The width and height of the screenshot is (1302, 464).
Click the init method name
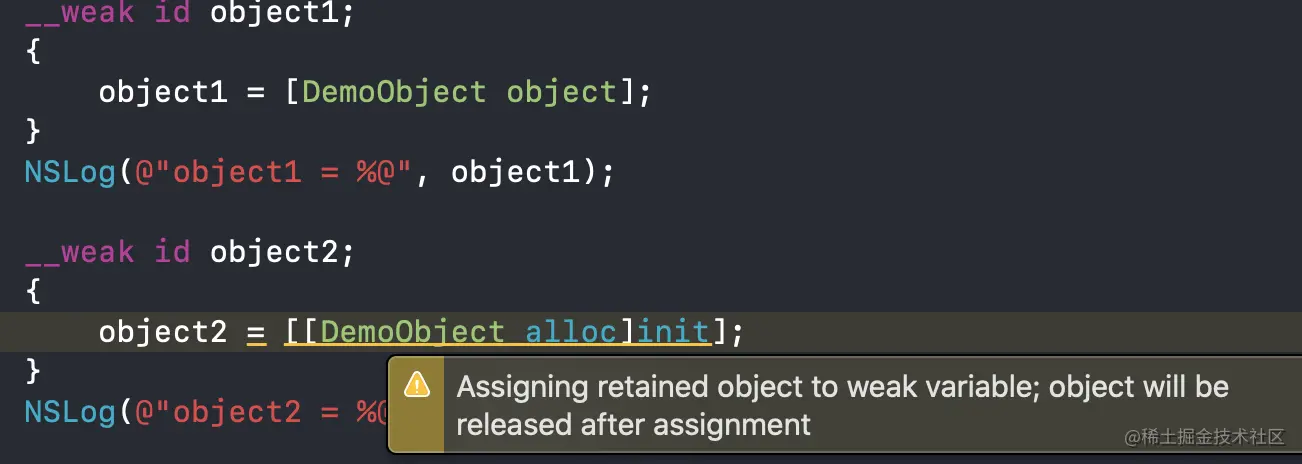(673, 331)
